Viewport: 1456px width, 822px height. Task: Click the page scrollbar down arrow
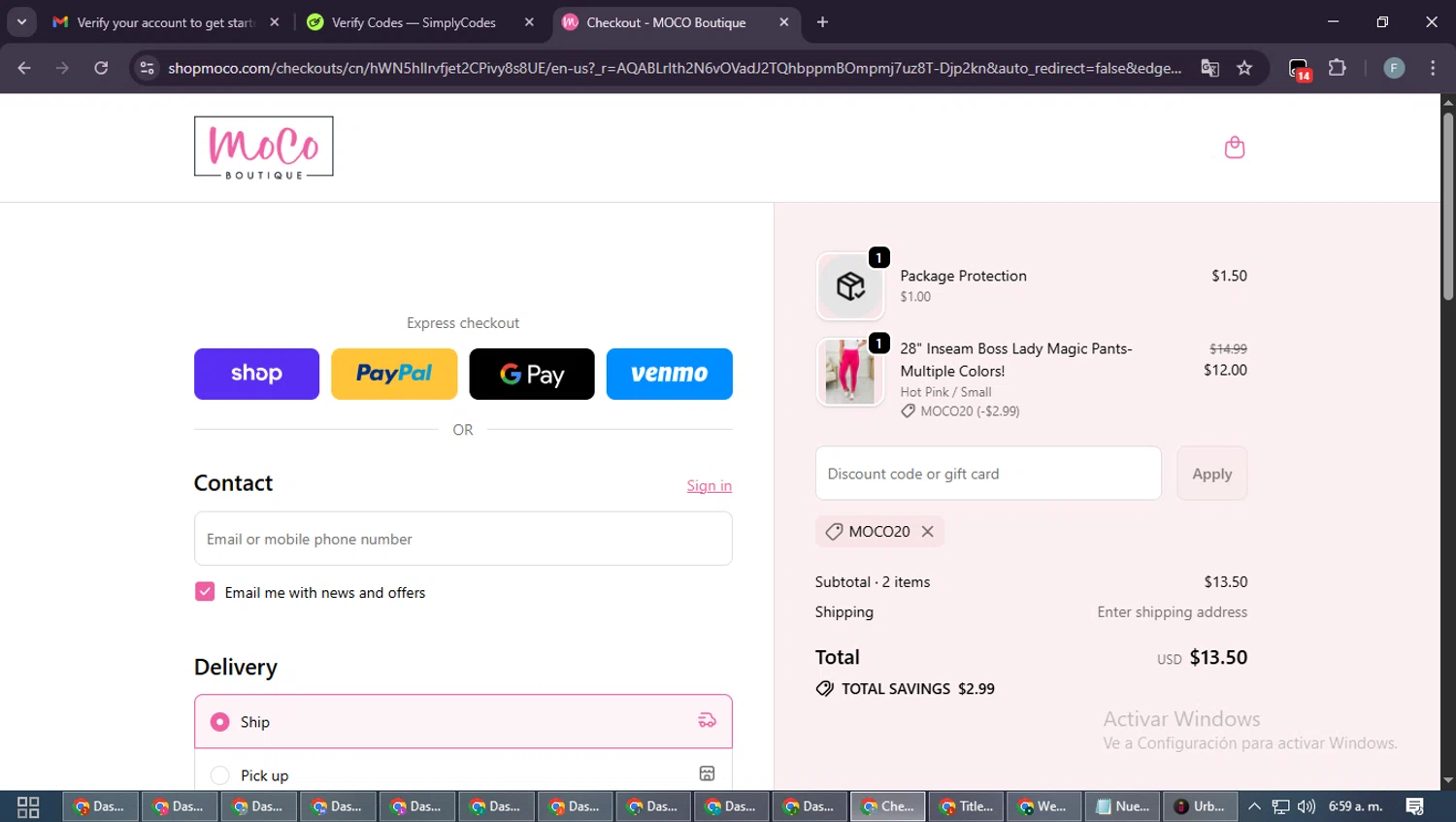tap(1448, 780)
